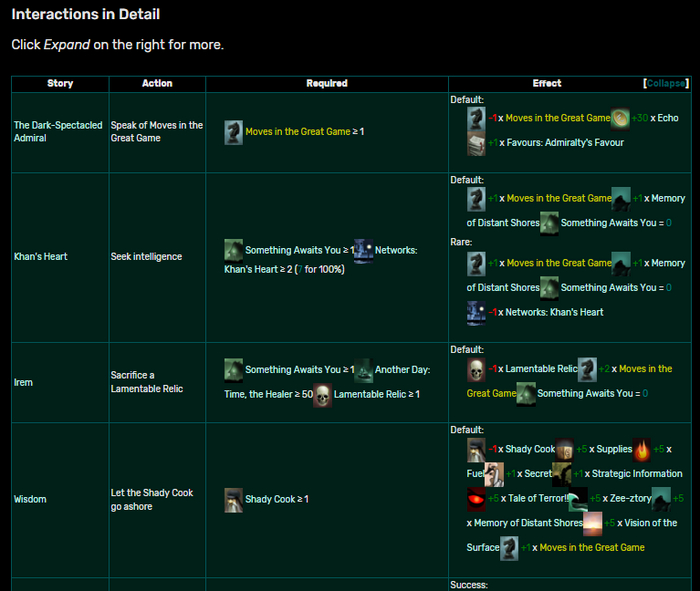700x591 pixels.
Task: Click the Vision of the Surface sunset icon
Action: point(592,524)
